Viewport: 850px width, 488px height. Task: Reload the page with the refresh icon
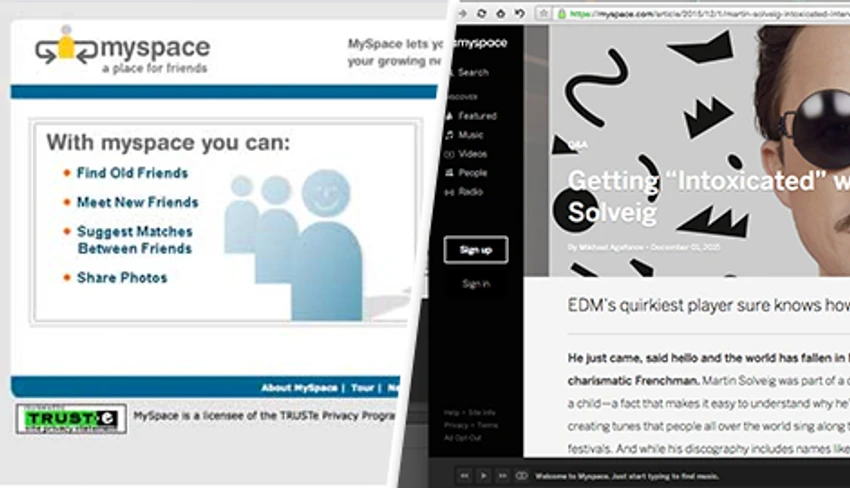481,14
